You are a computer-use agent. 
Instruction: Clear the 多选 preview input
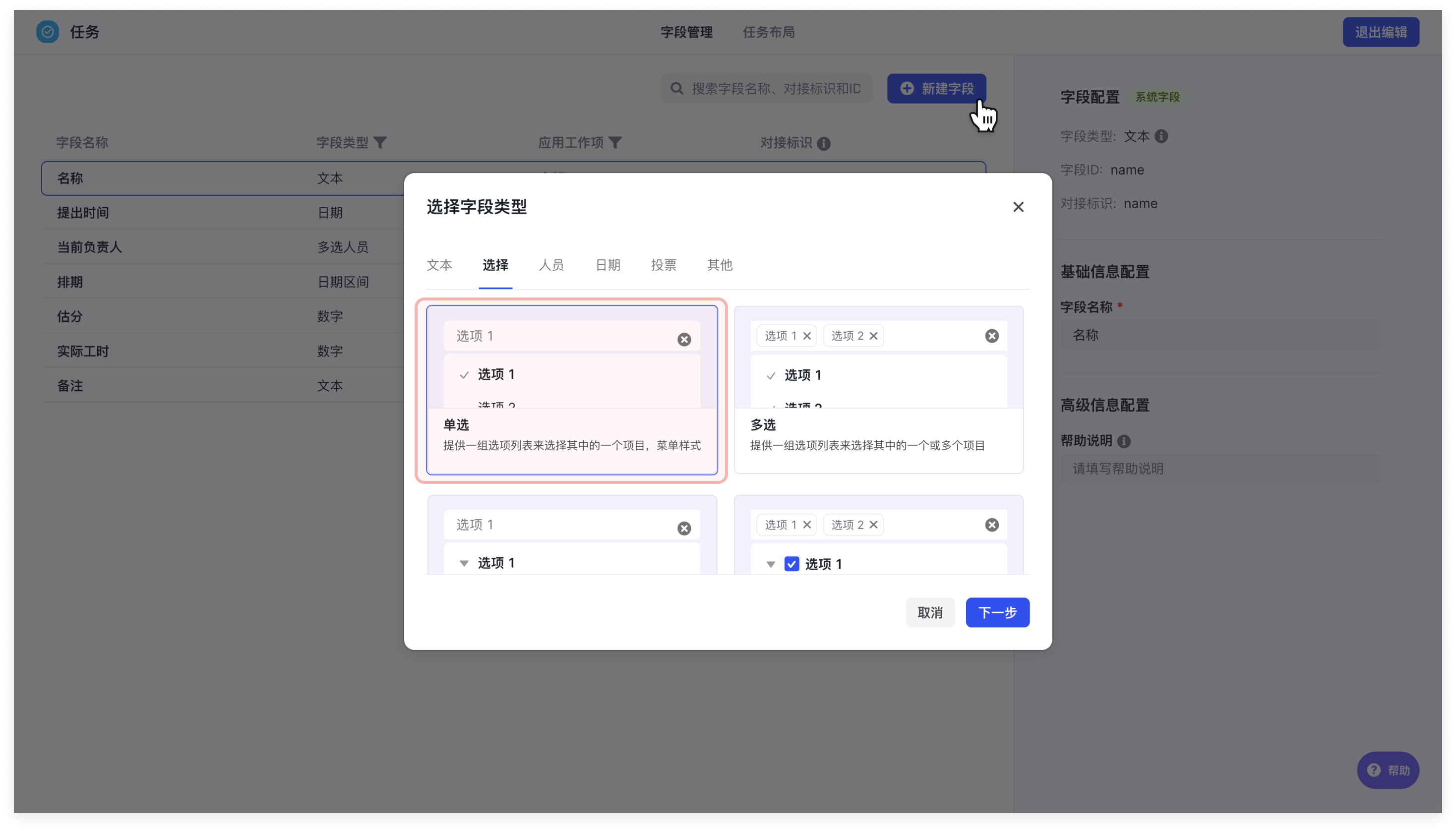click(x=991, y=336)
